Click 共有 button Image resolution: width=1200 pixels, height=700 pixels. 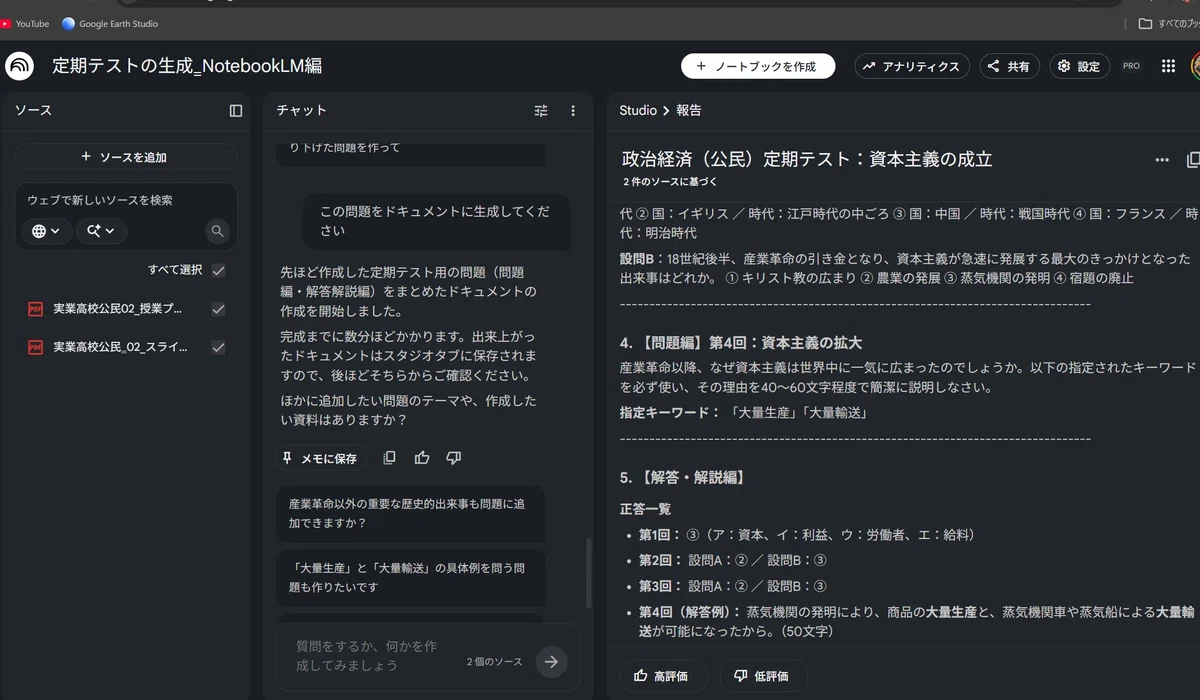[x=1009, y=66]
